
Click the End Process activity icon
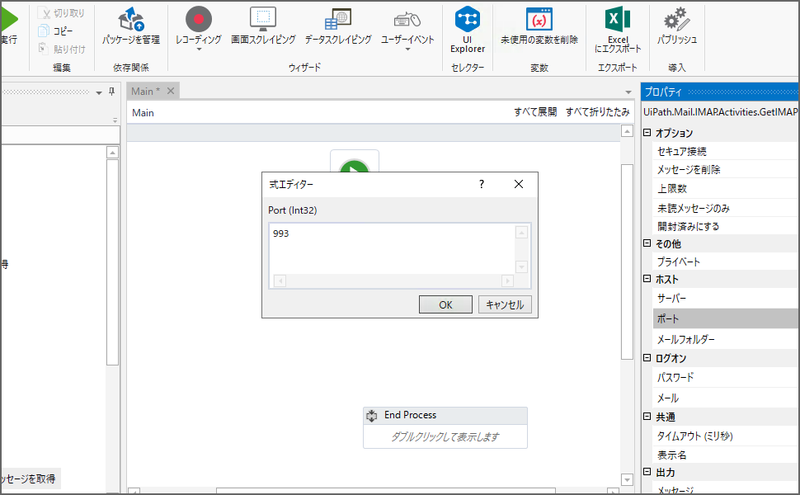coord(372,416)
